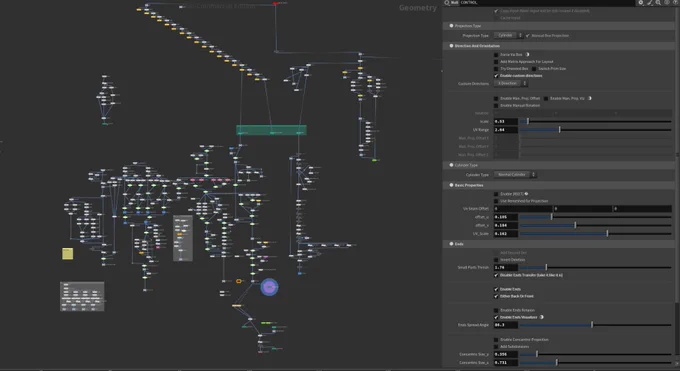
Task: Click the small icon beside Enable JRECT
Action: 526,194
